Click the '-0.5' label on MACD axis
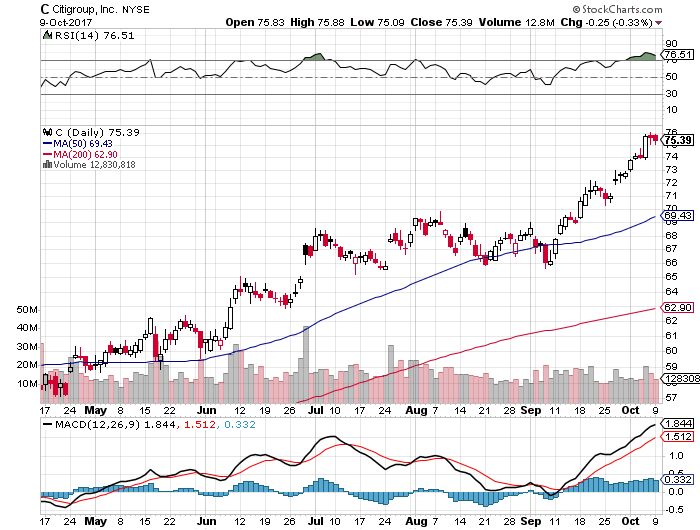The width and height of the screenshot is (700, 530). tap(673, 510)
